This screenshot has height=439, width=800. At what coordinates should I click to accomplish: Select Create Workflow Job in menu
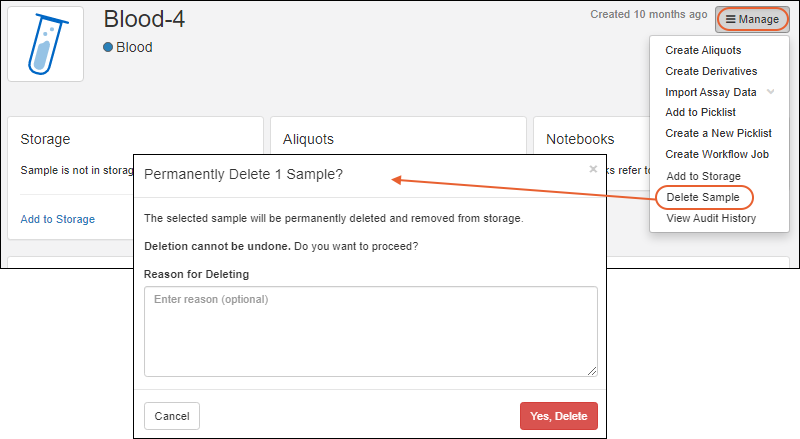717,154
